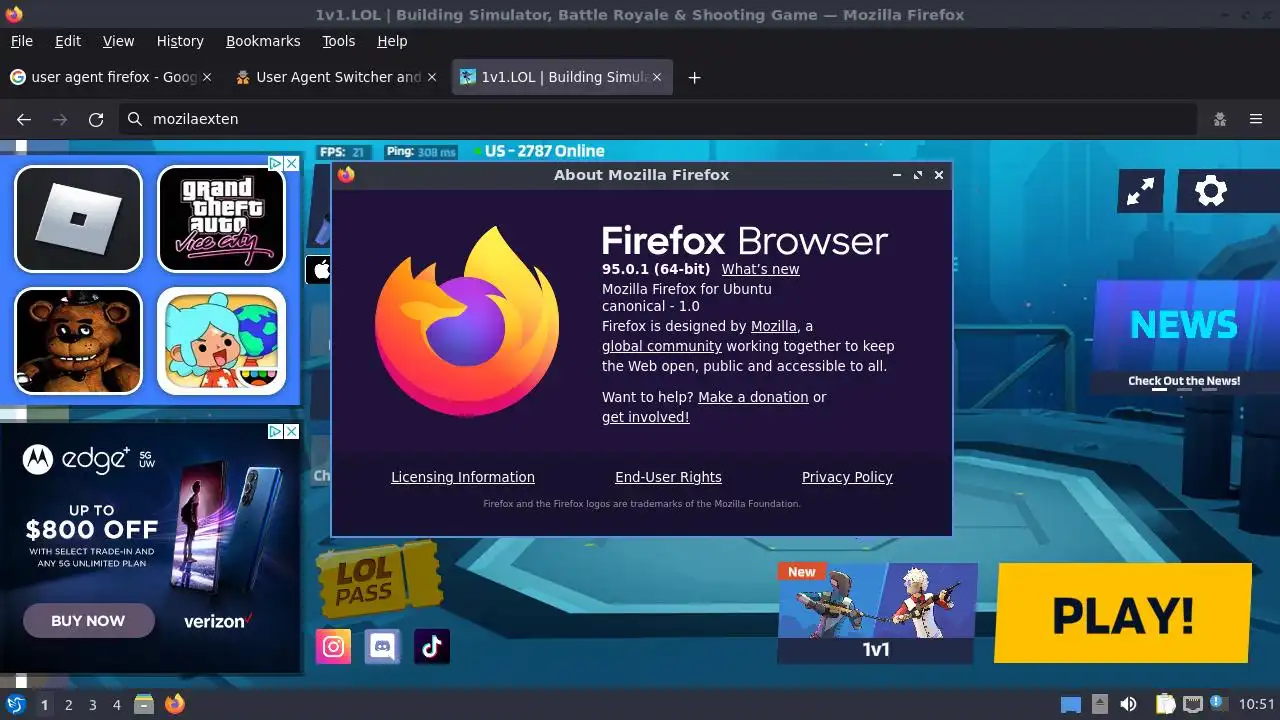Screen dimensions: 1280x720
Task: Switch to workspace 3
Action: pos(92,705)
